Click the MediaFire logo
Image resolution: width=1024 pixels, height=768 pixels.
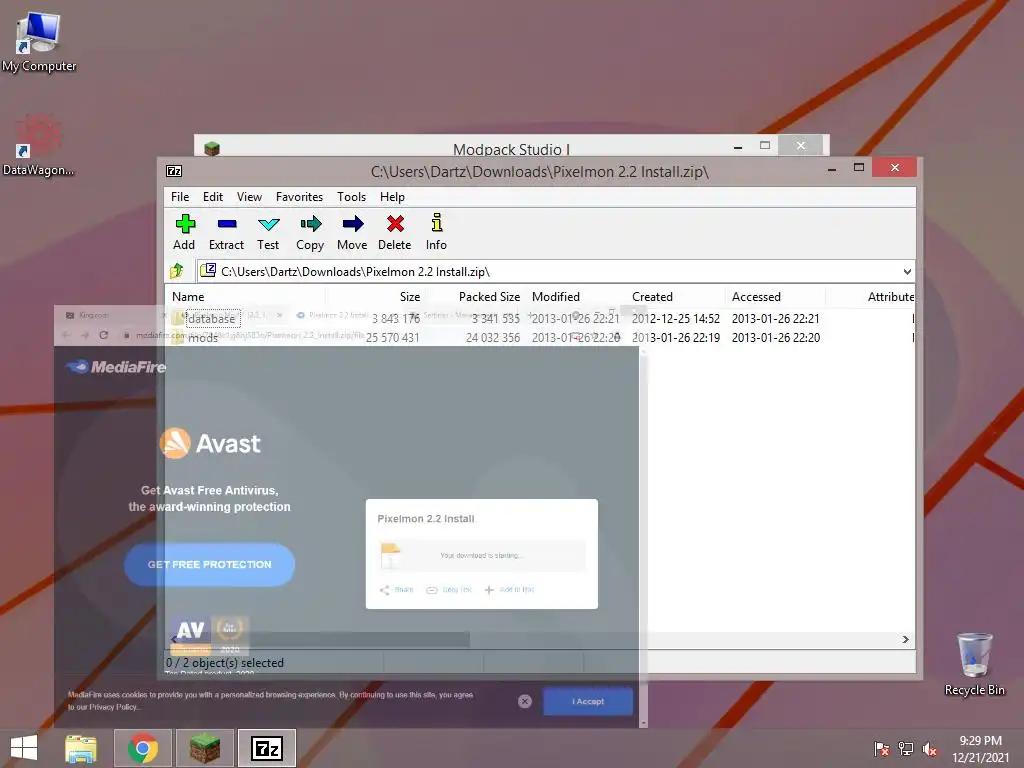click(x=116, y=367)
